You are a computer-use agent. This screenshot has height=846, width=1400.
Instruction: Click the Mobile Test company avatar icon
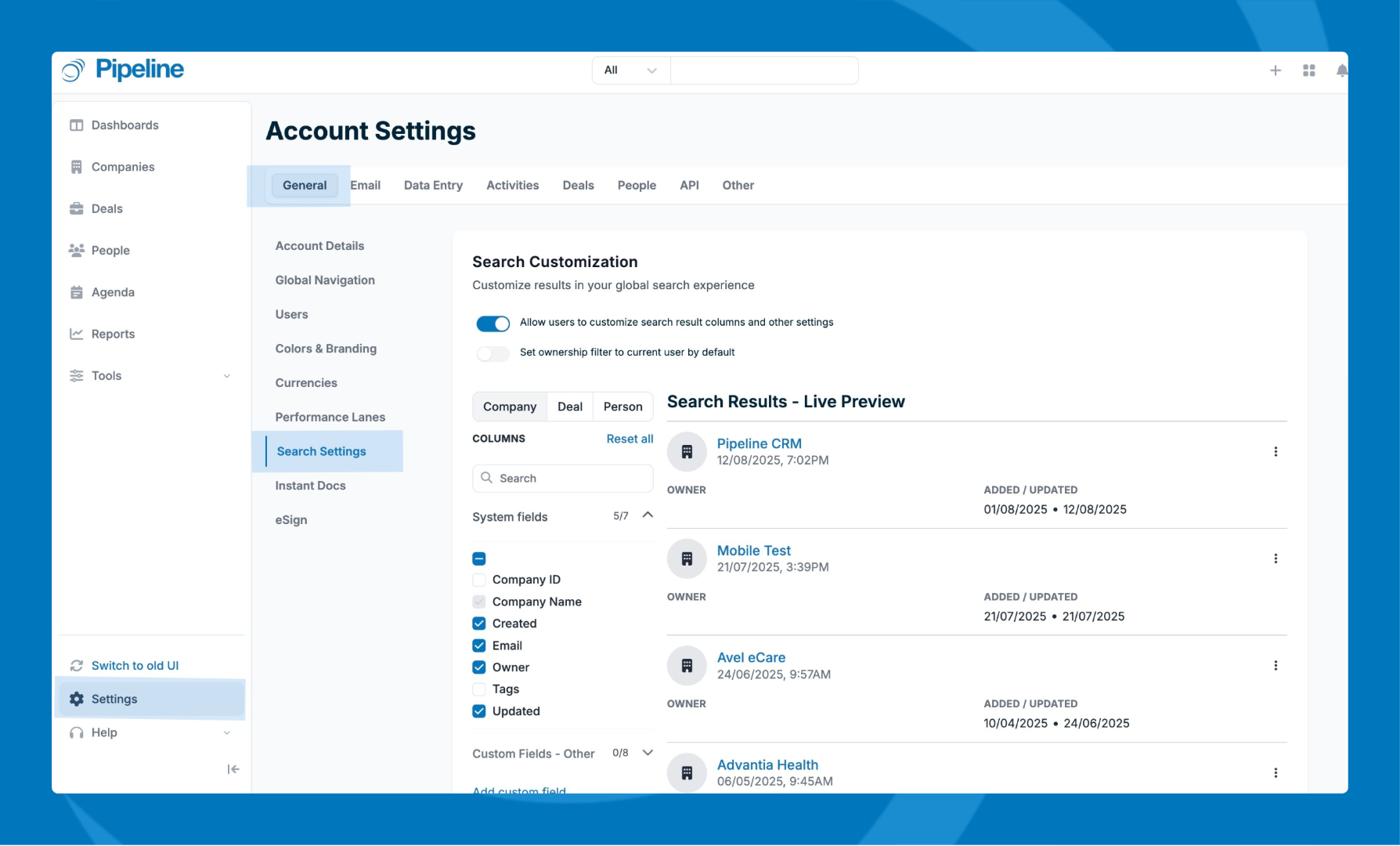(687, 559)
